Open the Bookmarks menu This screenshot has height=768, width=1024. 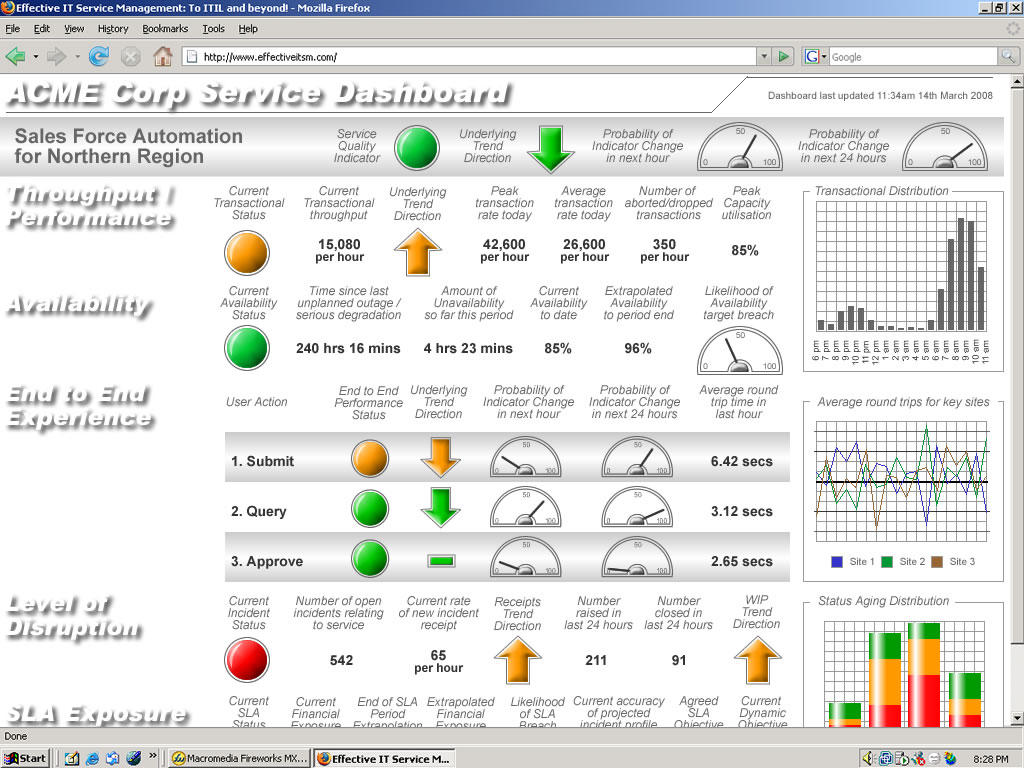[165, 29]
